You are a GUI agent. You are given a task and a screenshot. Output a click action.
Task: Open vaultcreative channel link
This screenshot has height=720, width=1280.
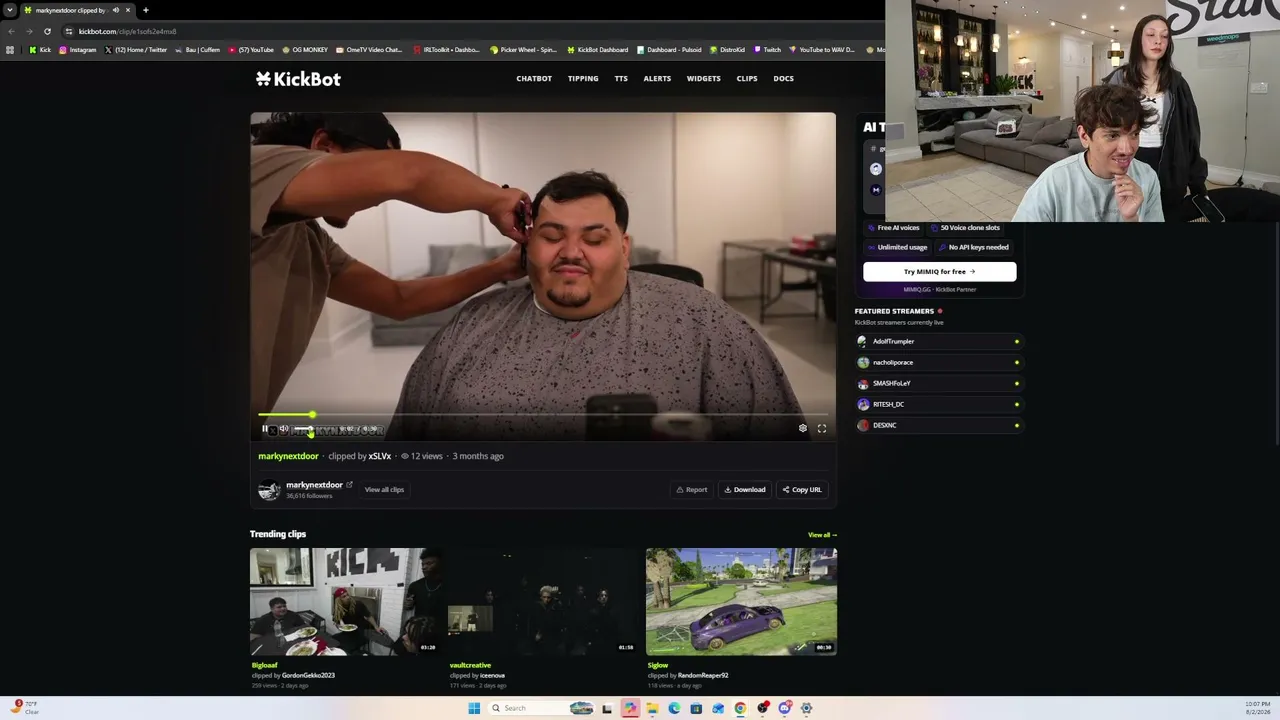point(470,665)
